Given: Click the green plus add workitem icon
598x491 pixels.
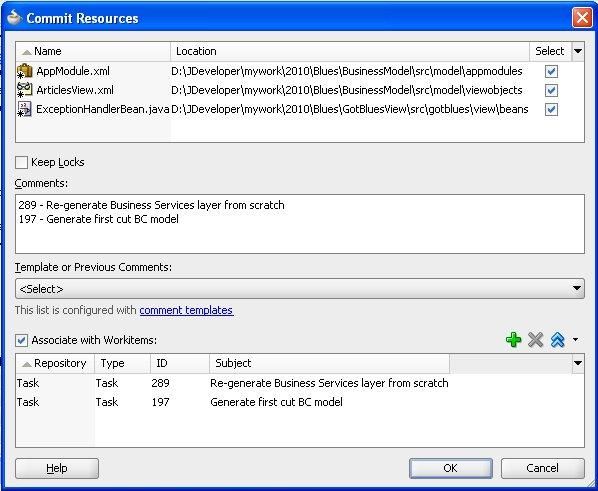Looking at the screenshot, I should click(513, 340).
